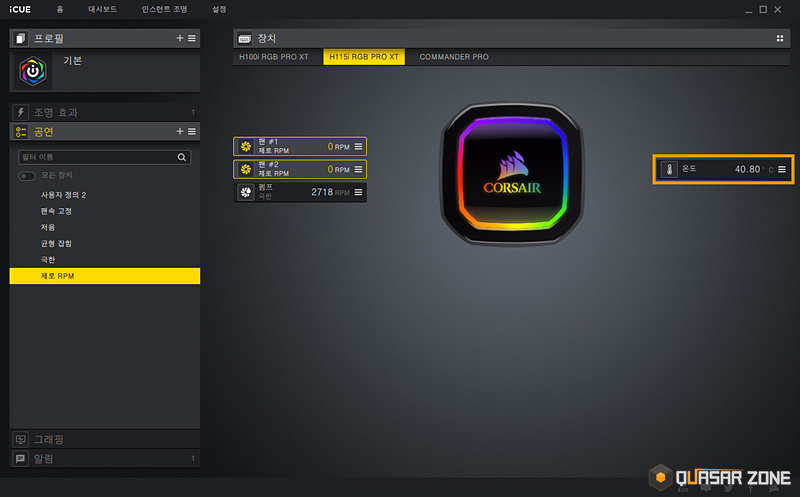Open the 팬 #1 options menu
Image resolution: width=800 pixels, height=497 pixels.
[358, 146]
